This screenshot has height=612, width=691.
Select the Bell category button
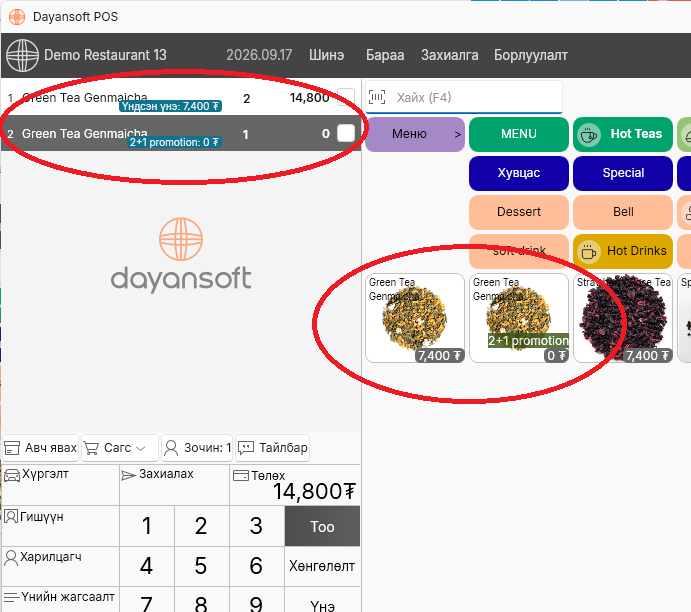623,212
